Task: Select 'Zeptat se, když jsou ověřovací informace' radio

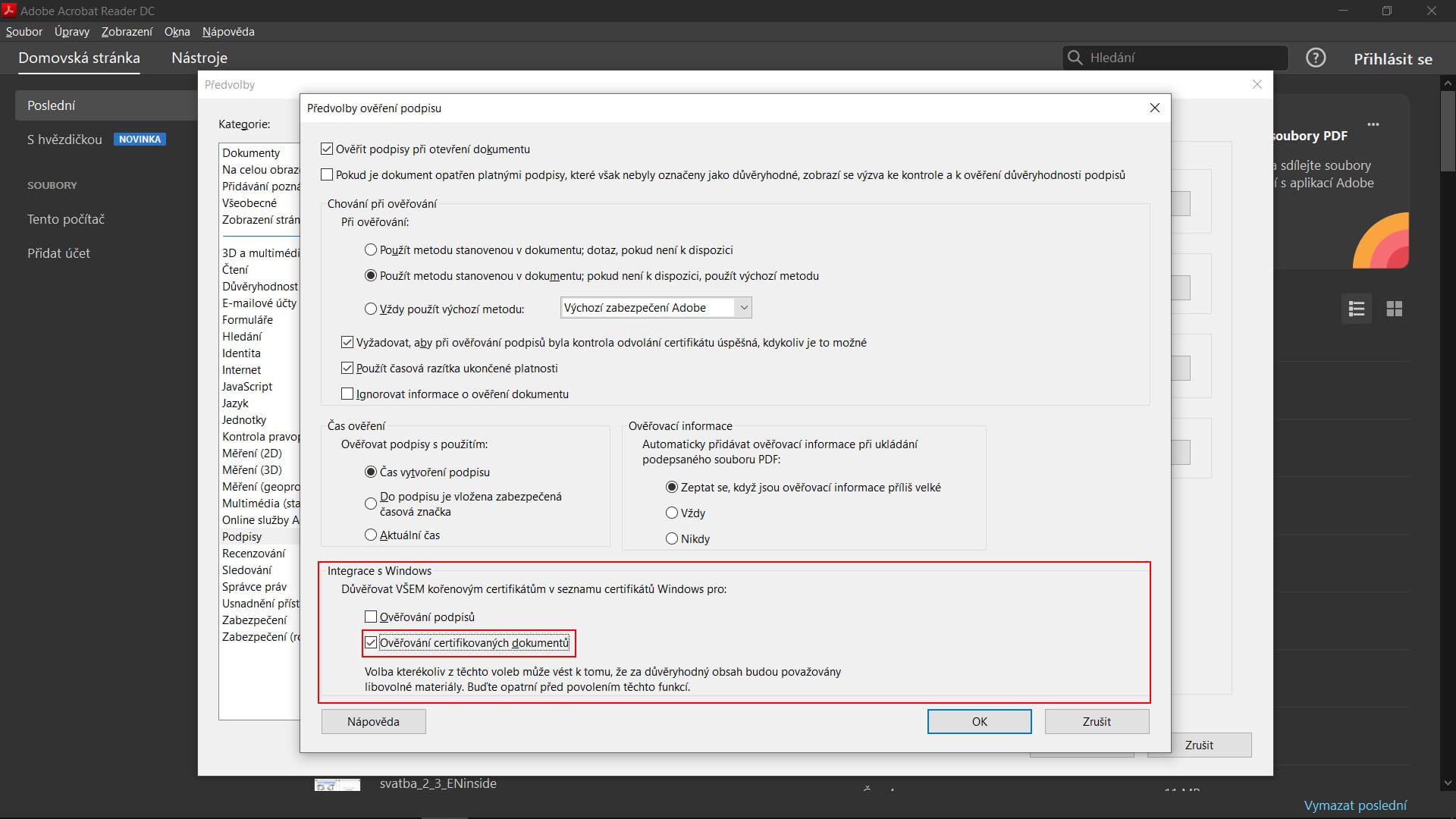Action: click(672, 488)
